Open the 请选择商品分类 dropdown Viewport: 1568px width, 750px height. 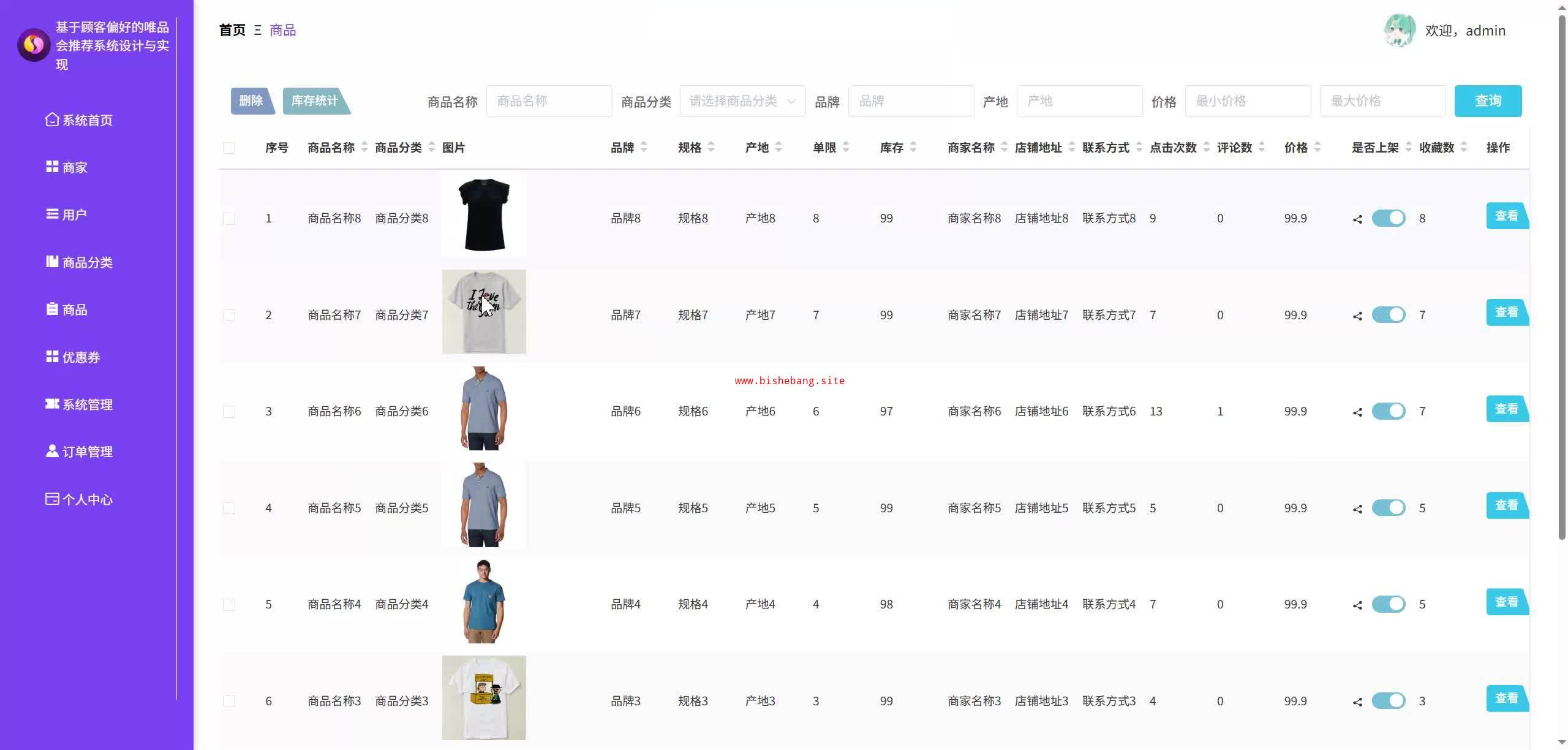(x=742, y=101)
